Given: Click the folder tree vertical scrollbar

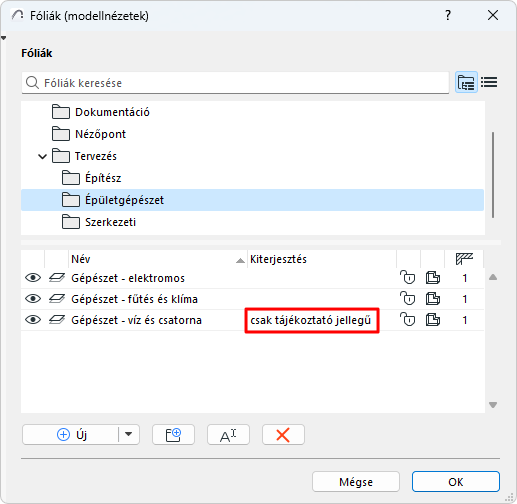Looking at the screenshot, I should pyautogui.click(x=493, y=175).
